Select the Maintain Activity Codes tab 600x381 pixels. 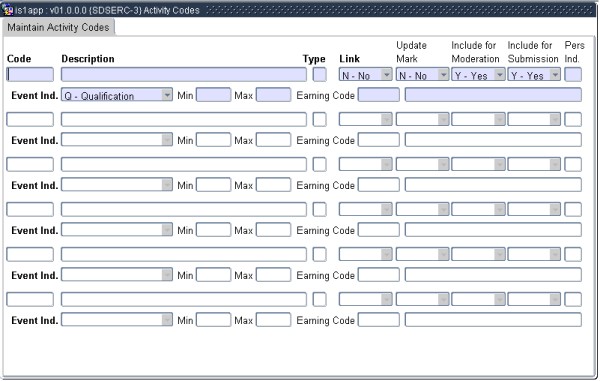point(58,28)
